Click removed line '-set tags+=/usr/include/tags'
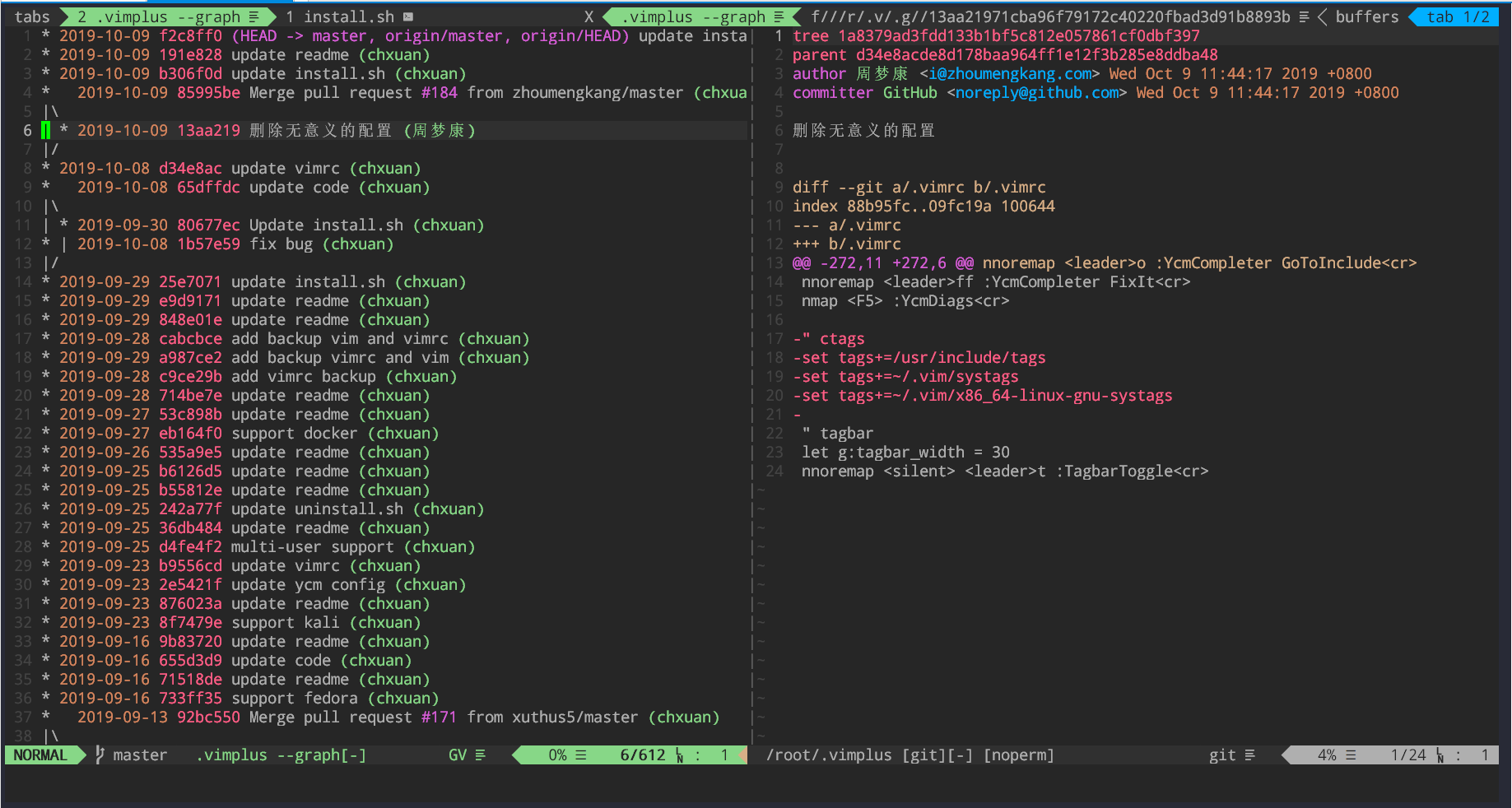Image resolution: width=1512 pixels, height=808 pixels. pos(919,358)
